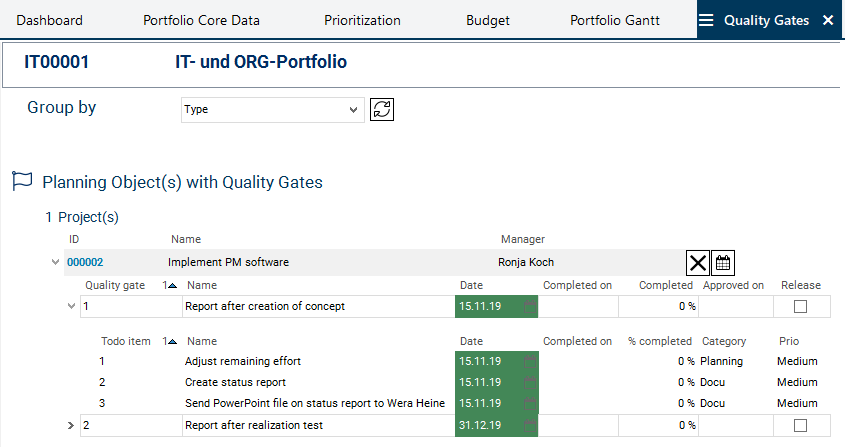
Task: Switch to the Portfolio Gantt tab
Action: pyautogui.click(x=614, y=20)
